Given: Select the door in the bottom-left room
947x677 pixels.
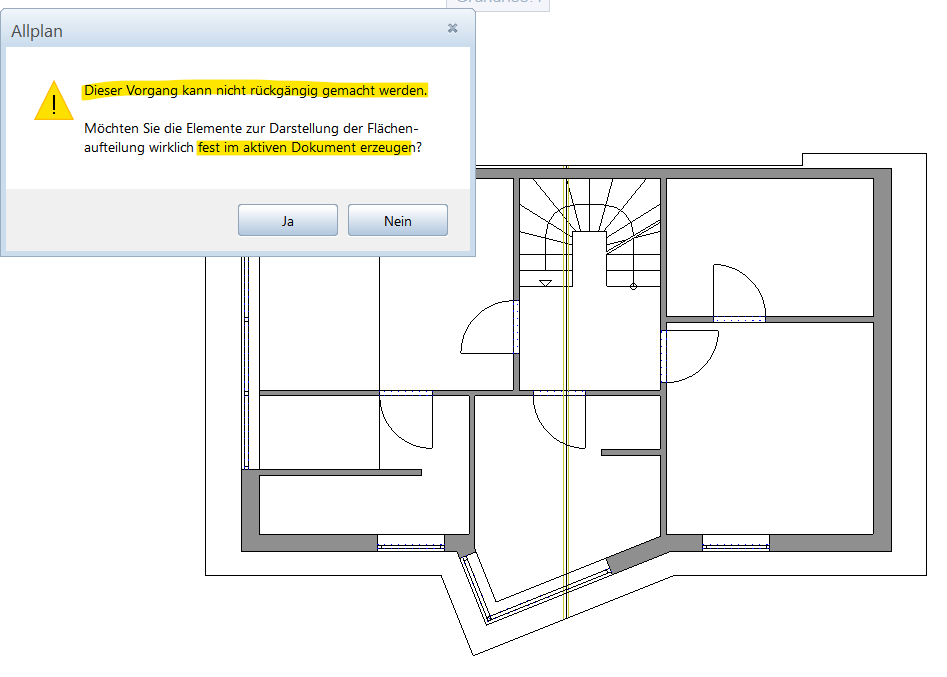Looking at the screenshot, I should [405, 420].
